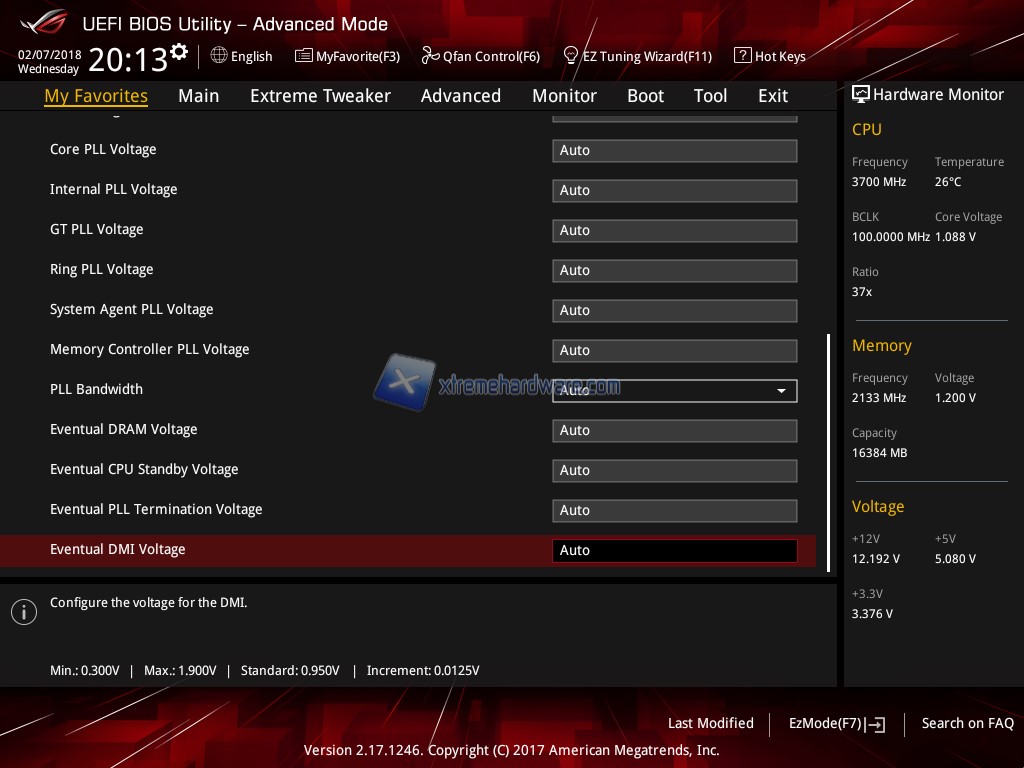Select the Eventual DMI Voltage field
Image resolution: width=1024 pixels, height=768 pixels.
pos(674,551)
